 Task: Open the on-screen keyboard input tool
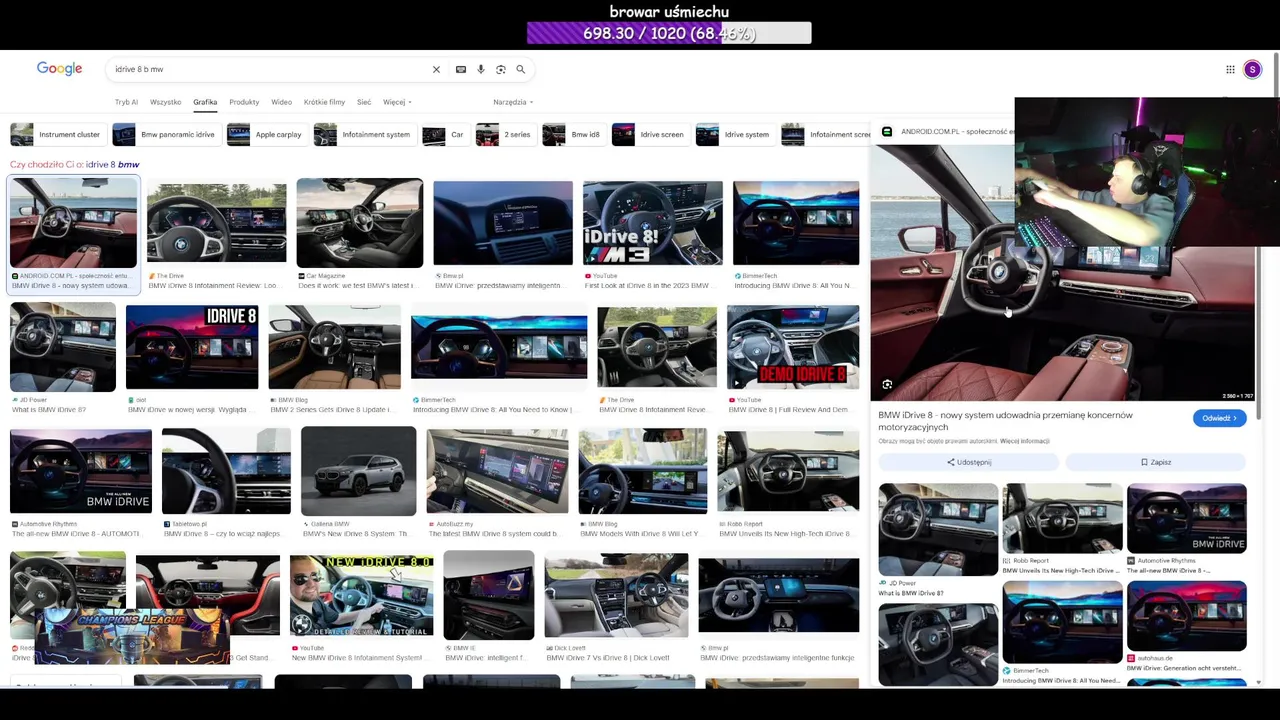pyautogui.click(x=461, y=69)
